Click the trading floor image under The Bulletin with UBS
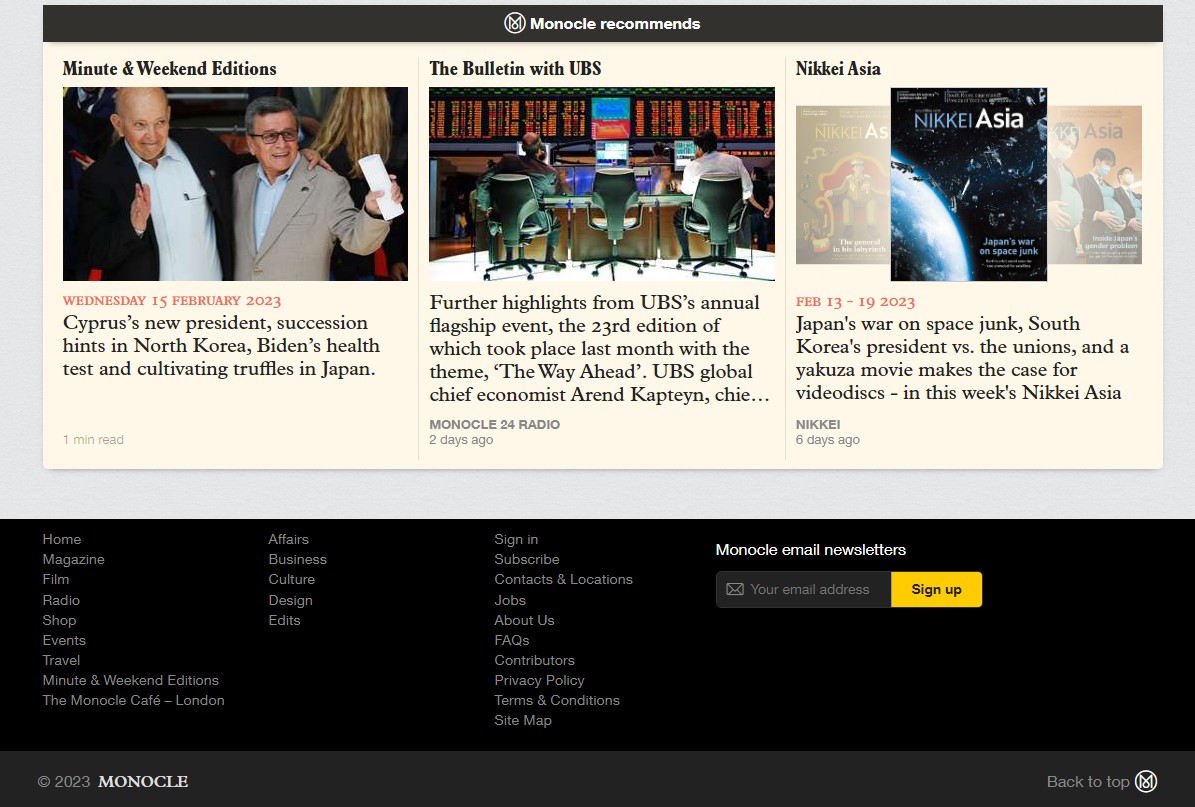 (601, 183)
